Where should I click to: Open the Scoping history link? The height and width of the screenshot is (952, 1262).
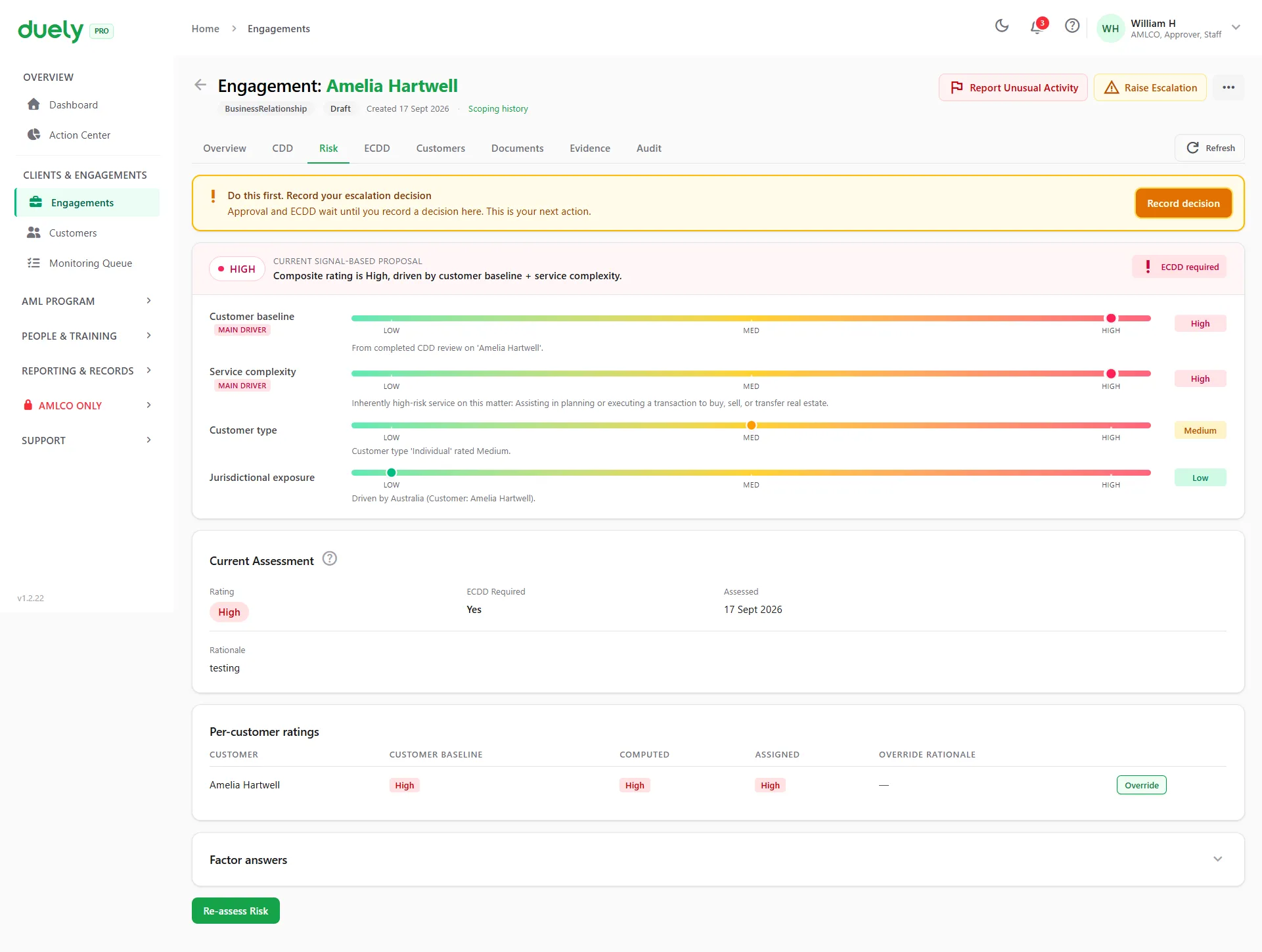click(498, 109)
